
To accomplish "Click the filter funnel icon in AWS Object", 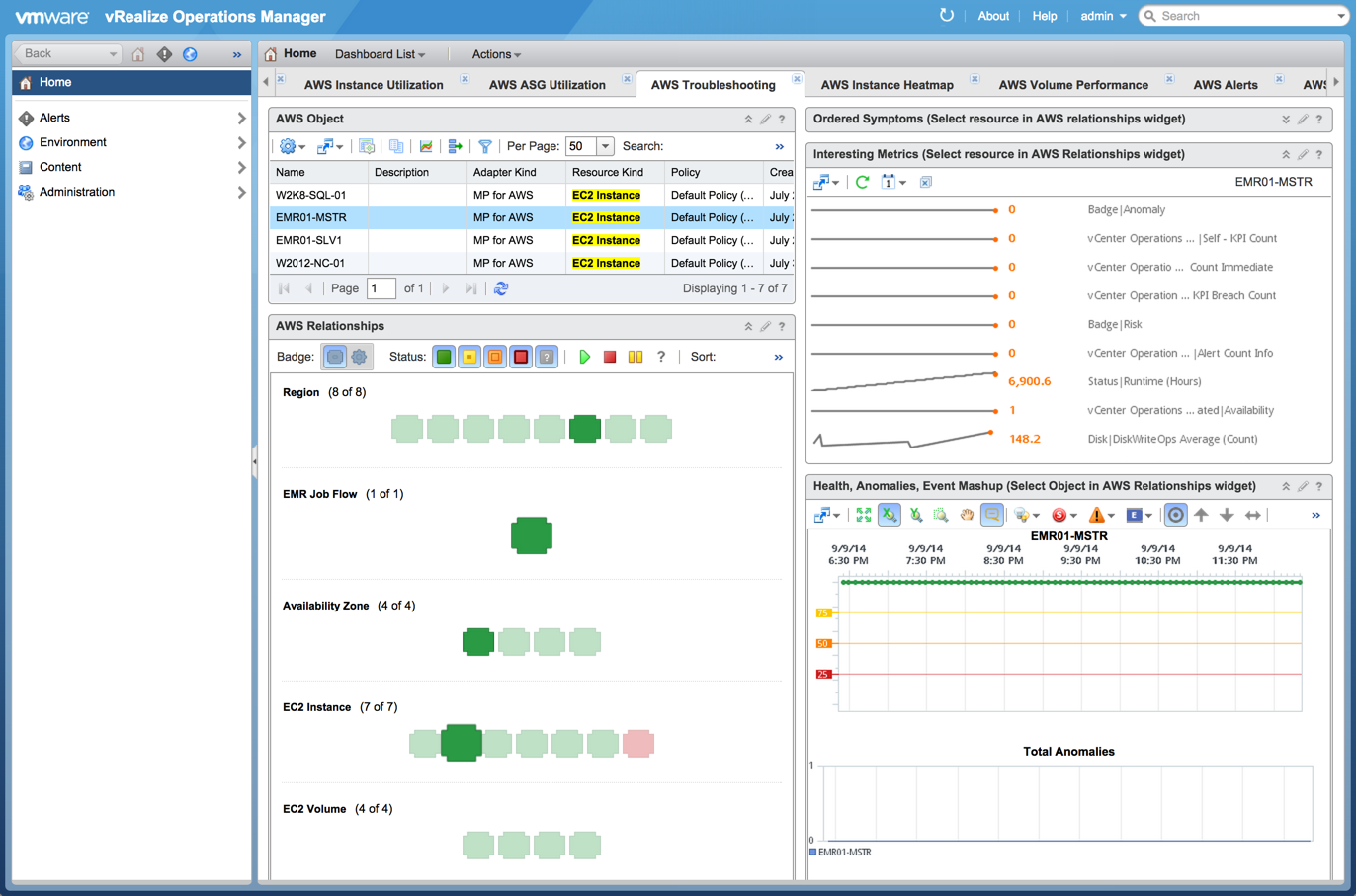I will tap(485, 146).
